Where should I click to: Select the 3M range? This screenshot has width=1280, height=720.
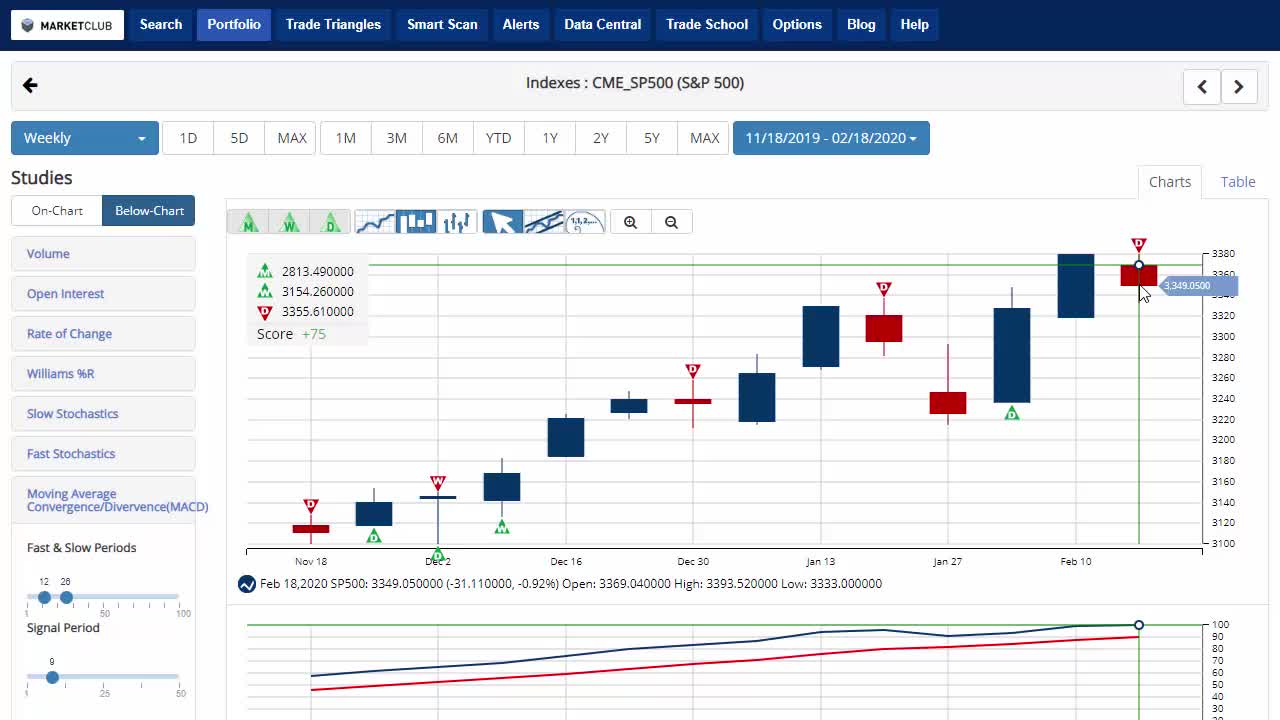coord(396,138)
